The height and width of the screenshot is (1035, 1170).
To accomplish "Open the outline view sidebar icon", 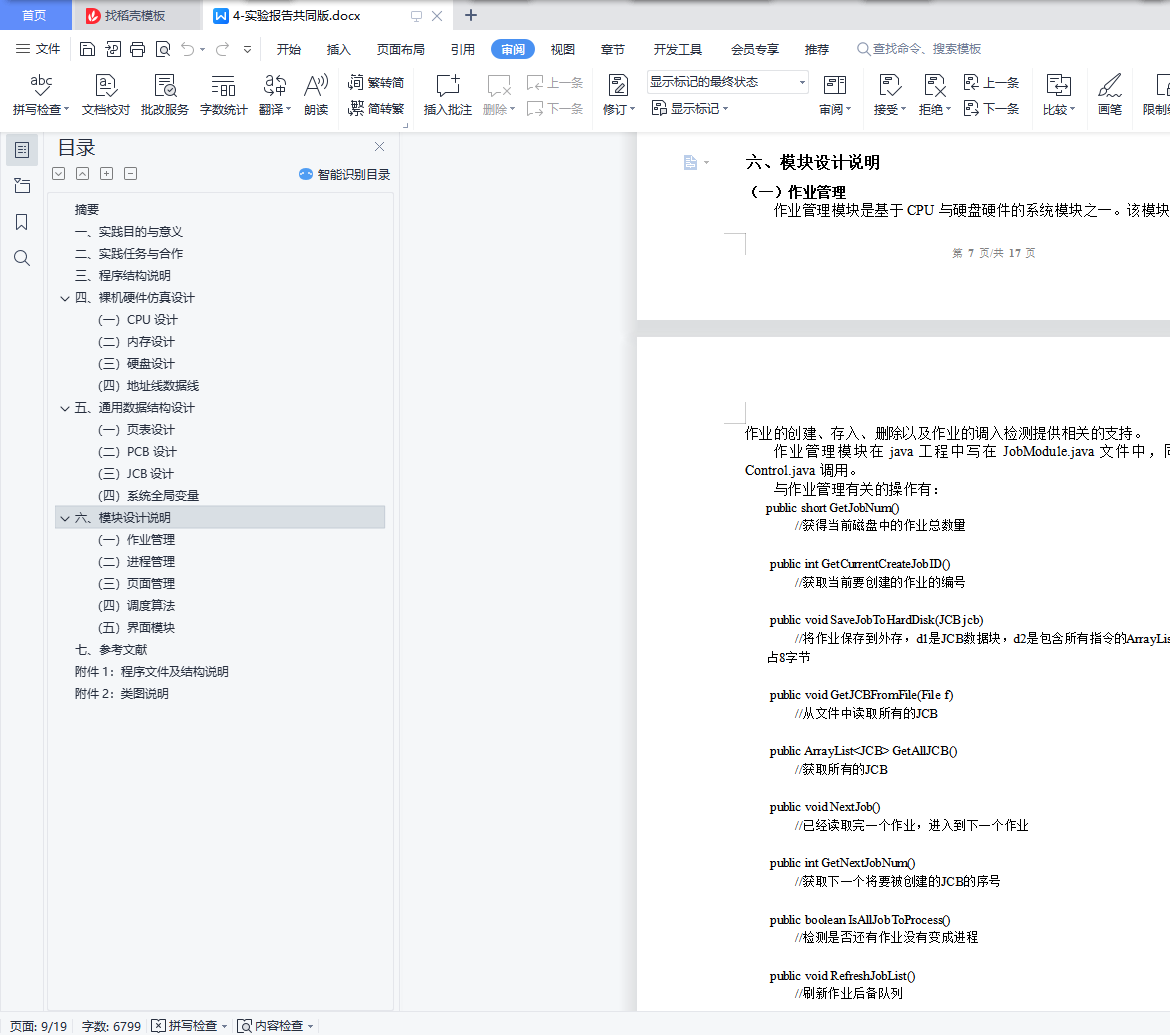I will click(22, 150).
